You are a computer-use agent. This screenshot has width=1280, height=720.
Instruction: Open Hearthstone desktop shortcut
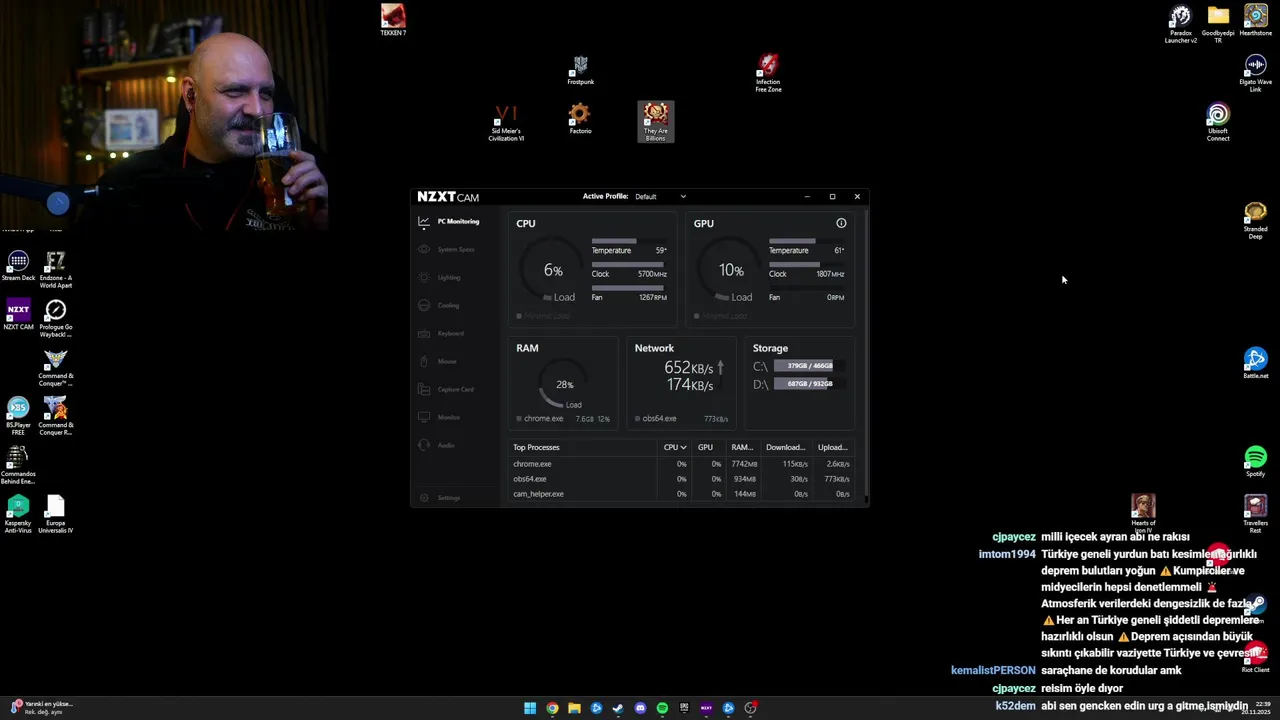1256,20
